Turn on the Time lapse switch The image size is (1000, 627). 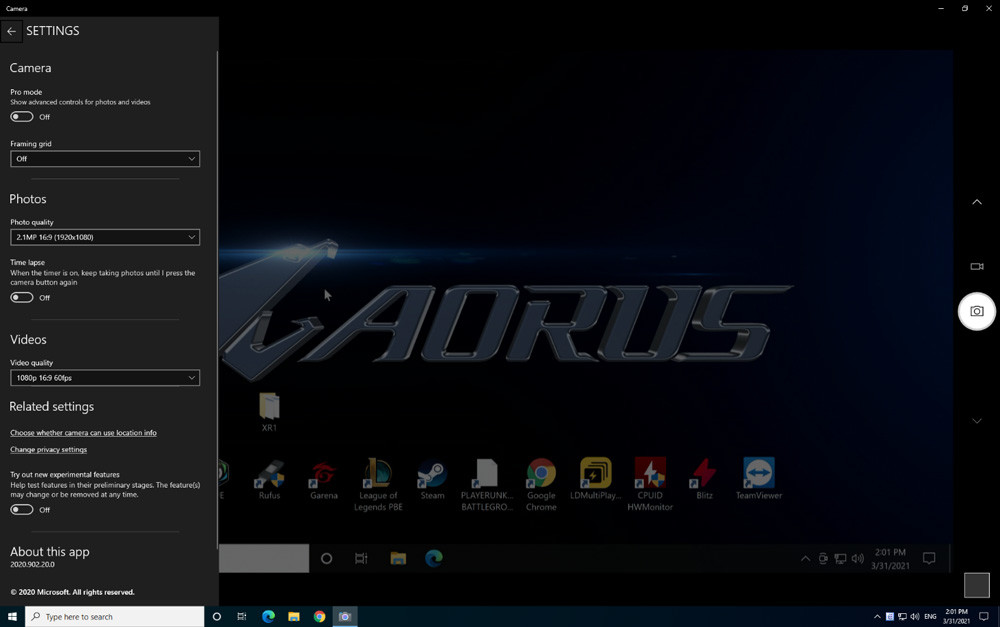click(22, 297)
